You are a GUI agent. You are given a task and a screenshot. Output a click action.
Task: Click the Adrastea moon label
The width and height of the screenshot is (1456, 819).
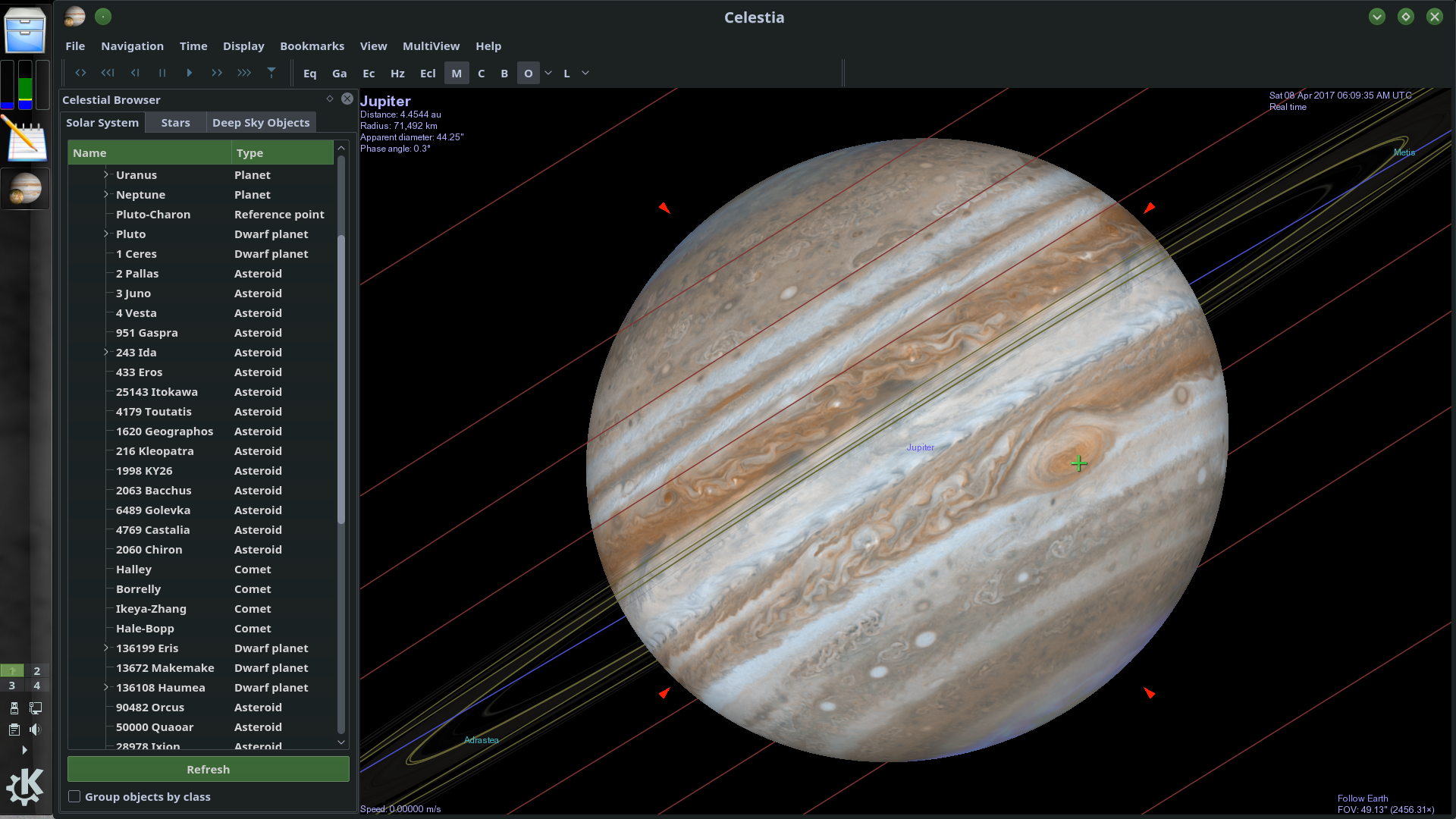(x=482, y=740)
